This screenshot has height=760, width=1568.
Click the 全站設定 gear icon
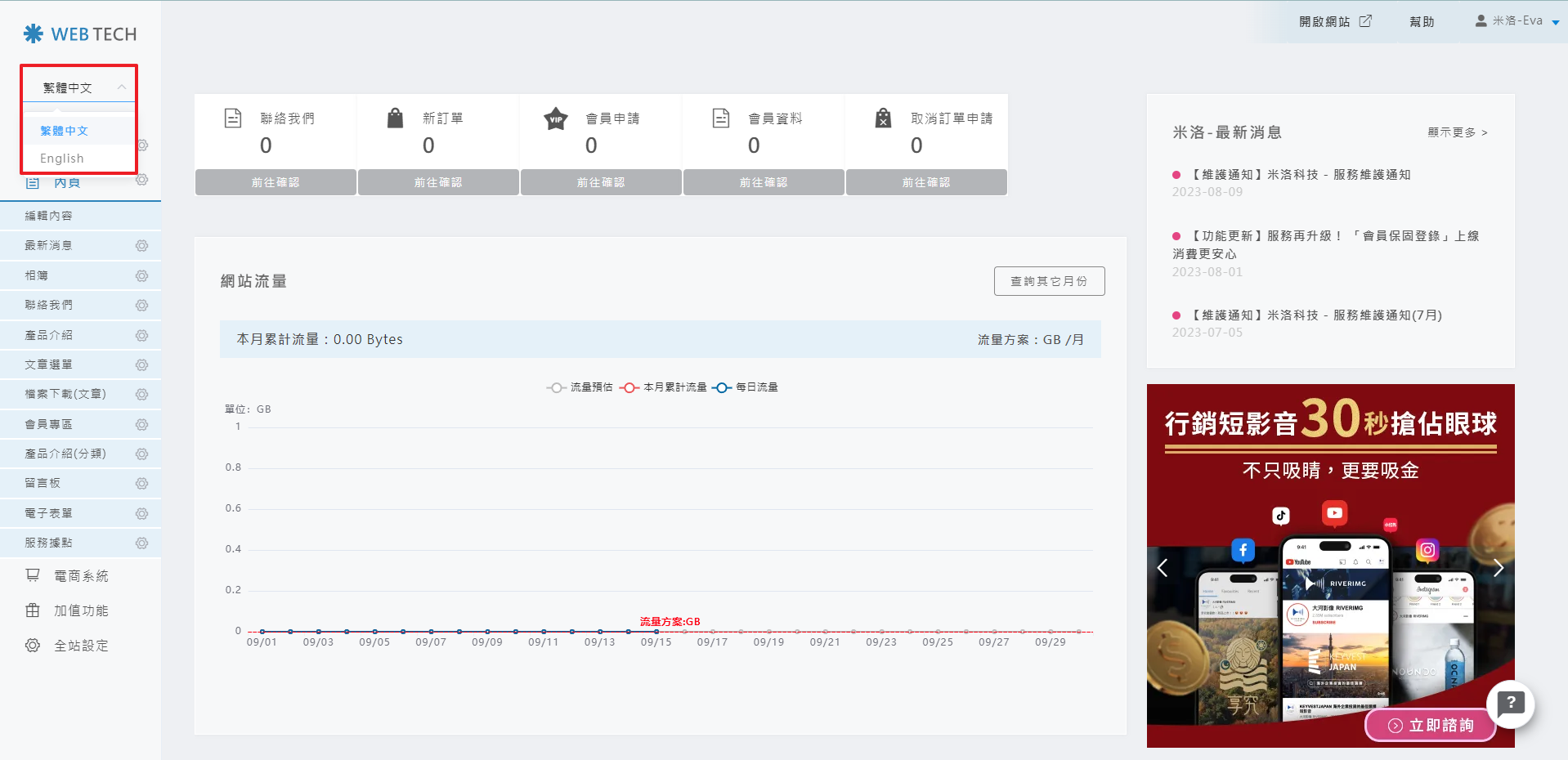(x=33, y=646)
